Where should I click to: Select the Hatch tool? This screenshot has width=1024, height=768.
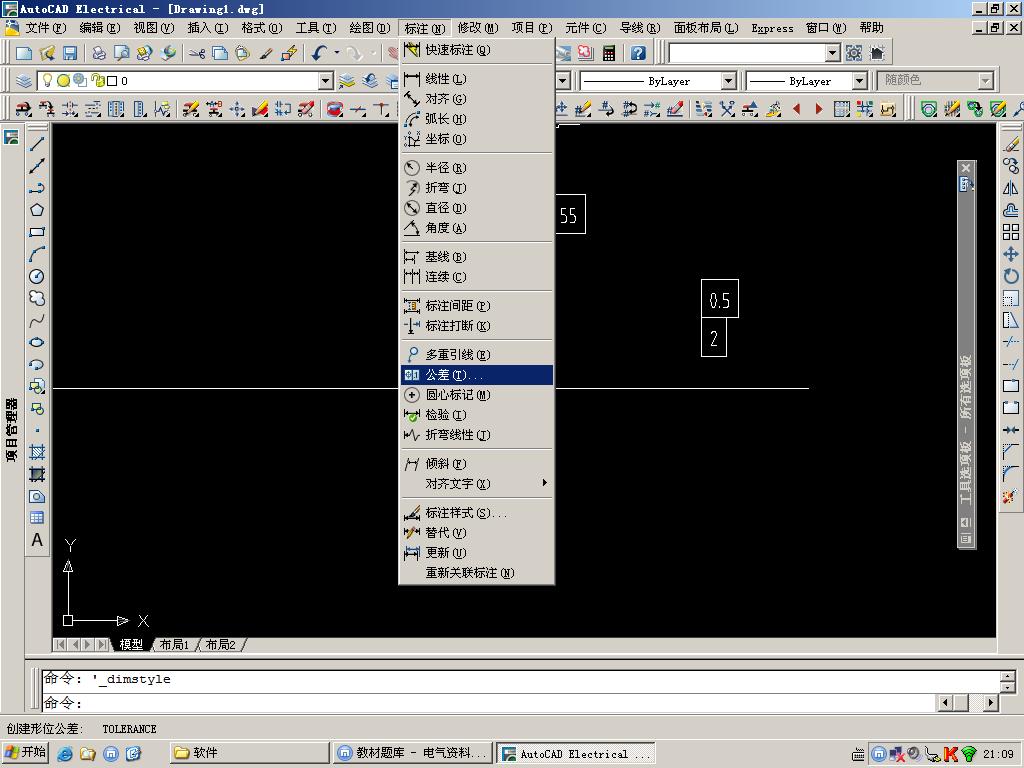point(37,452)
